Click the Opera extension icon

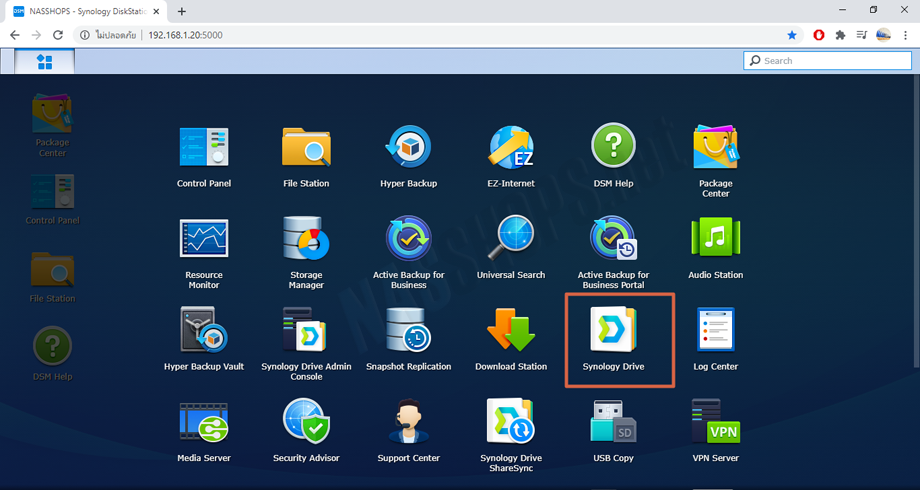tap(818, 35)
